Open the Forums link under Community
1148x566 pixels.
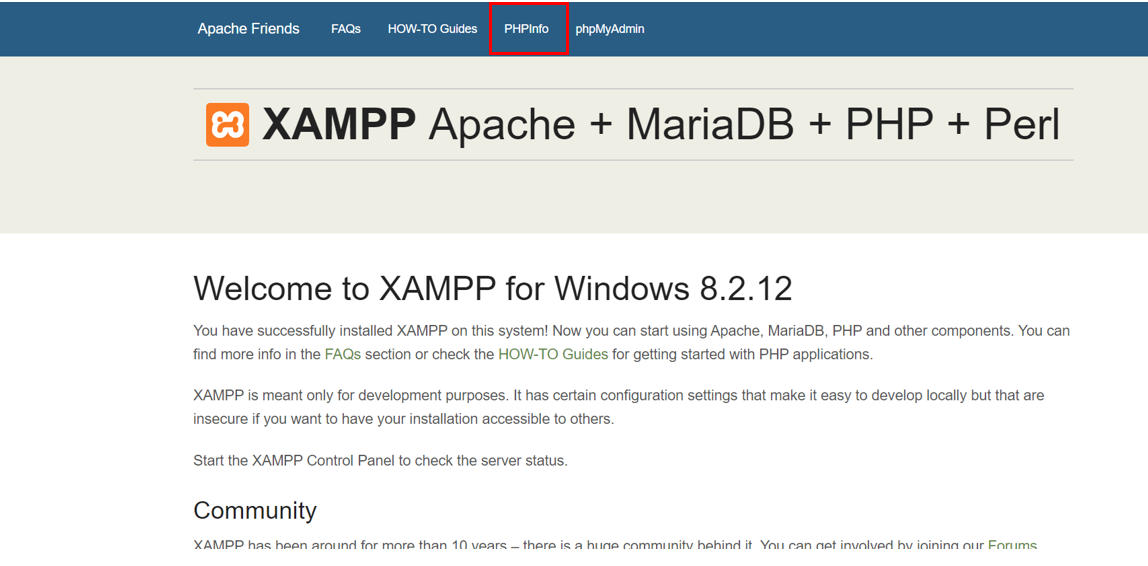click(1013, 545)
